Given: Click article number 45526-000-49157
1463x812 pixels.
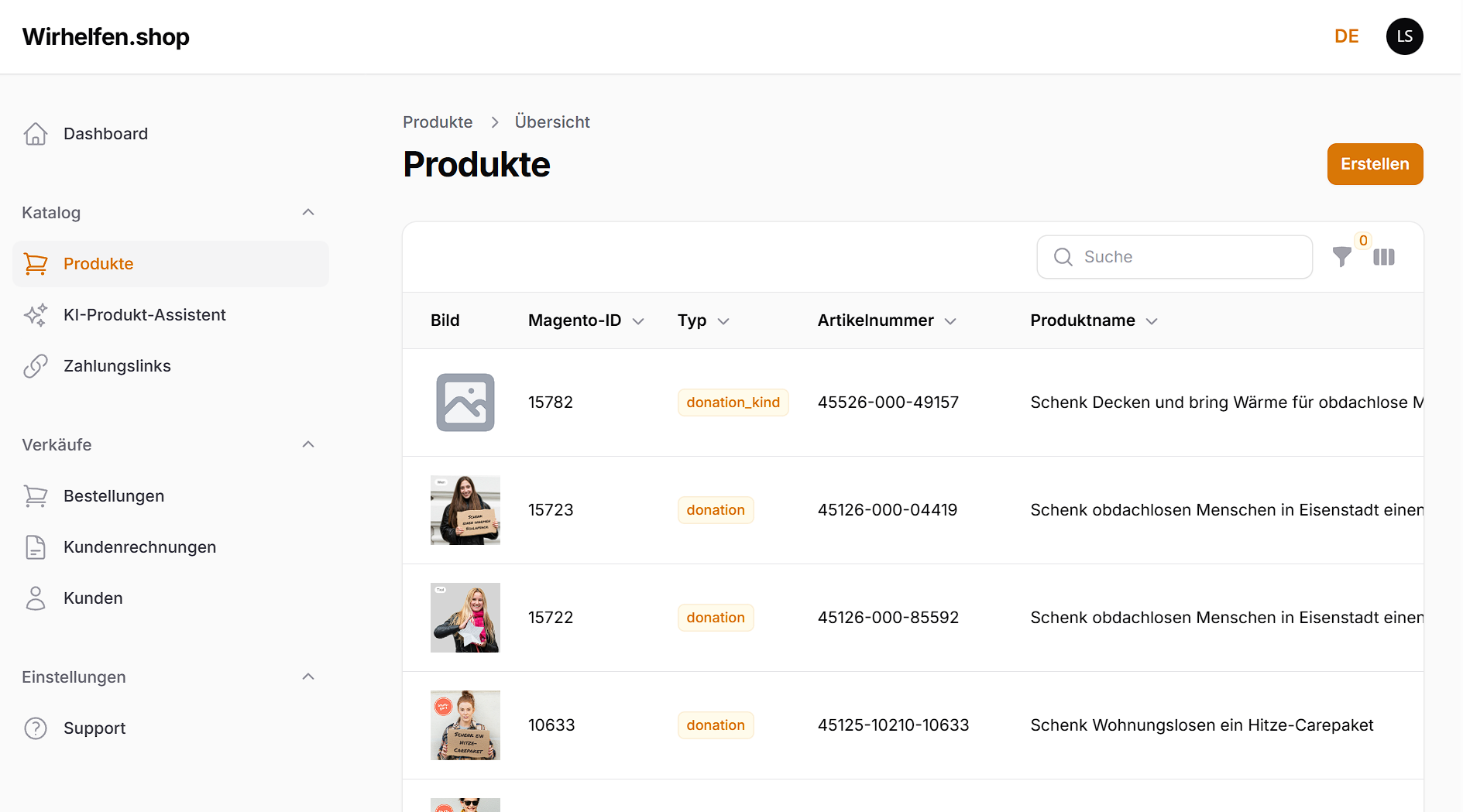Looking at the screenshot, I should point(888,403).
